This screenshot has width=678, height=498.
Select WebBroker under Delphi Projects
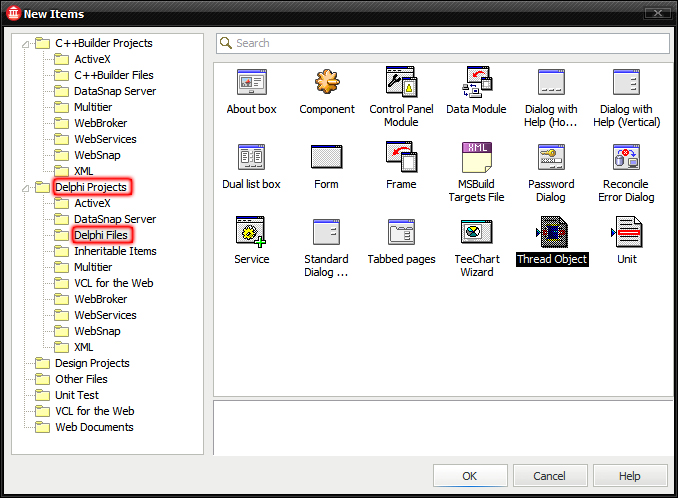click(x=101, y=299)
